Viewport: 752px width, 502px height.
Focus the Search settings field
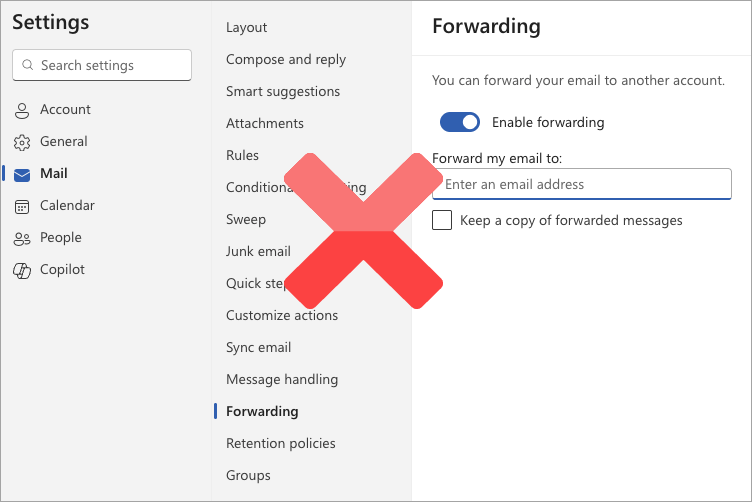pyautogui.click(x=112, y=66)
